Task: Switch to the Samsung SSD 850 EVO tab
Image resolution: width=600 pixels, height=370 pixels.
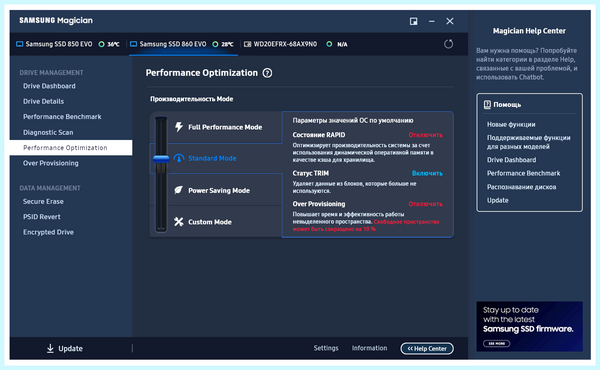Action: (x=69, y=44)
